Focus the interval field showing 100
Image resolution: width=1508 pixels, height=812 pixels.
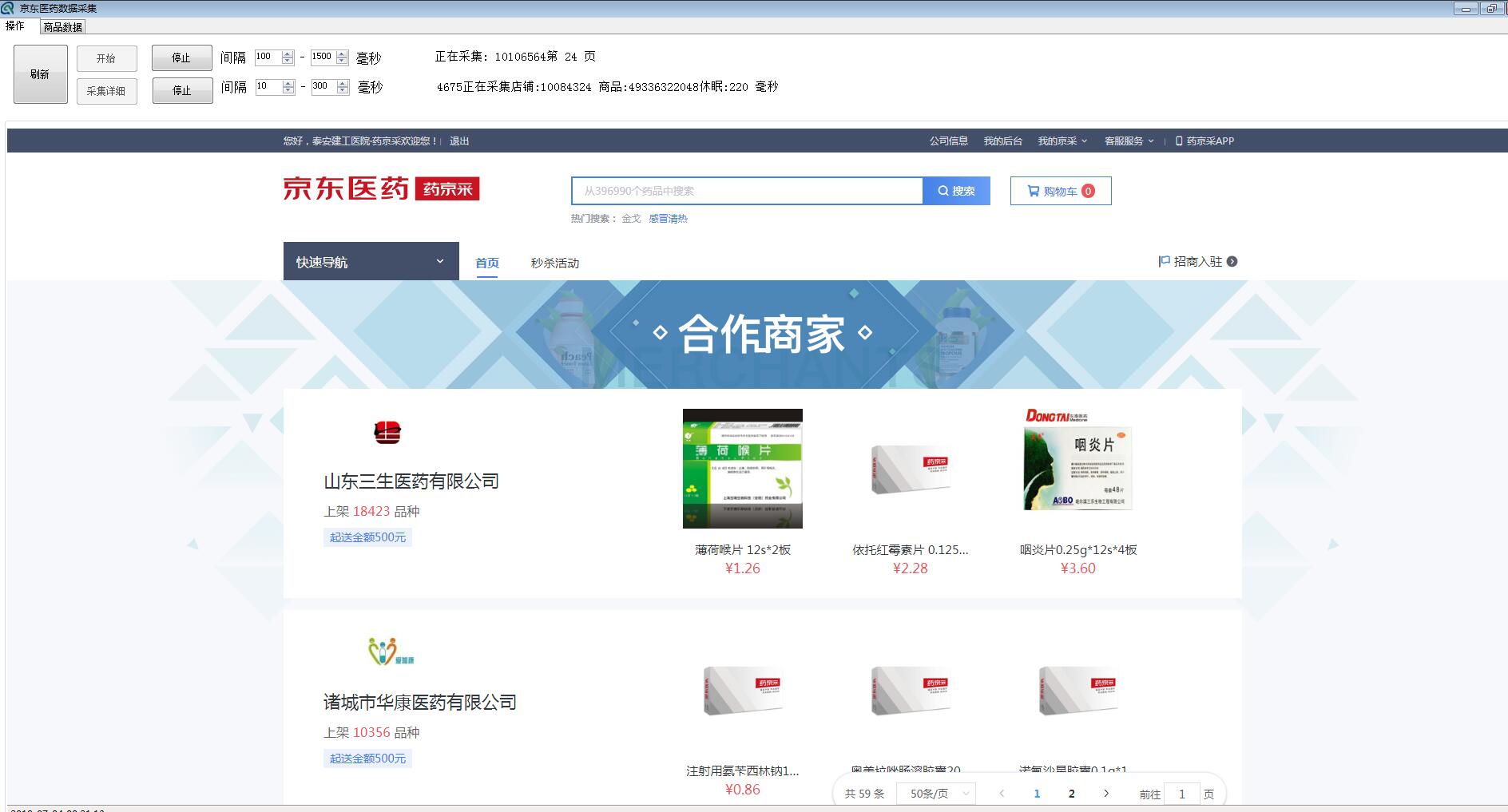268,57
